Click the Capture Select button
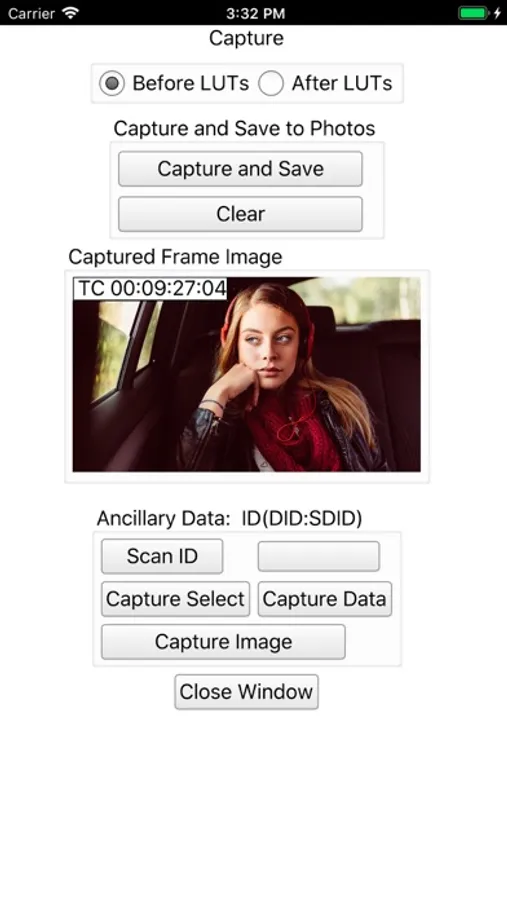507x900 pixels. pos(175,599)
